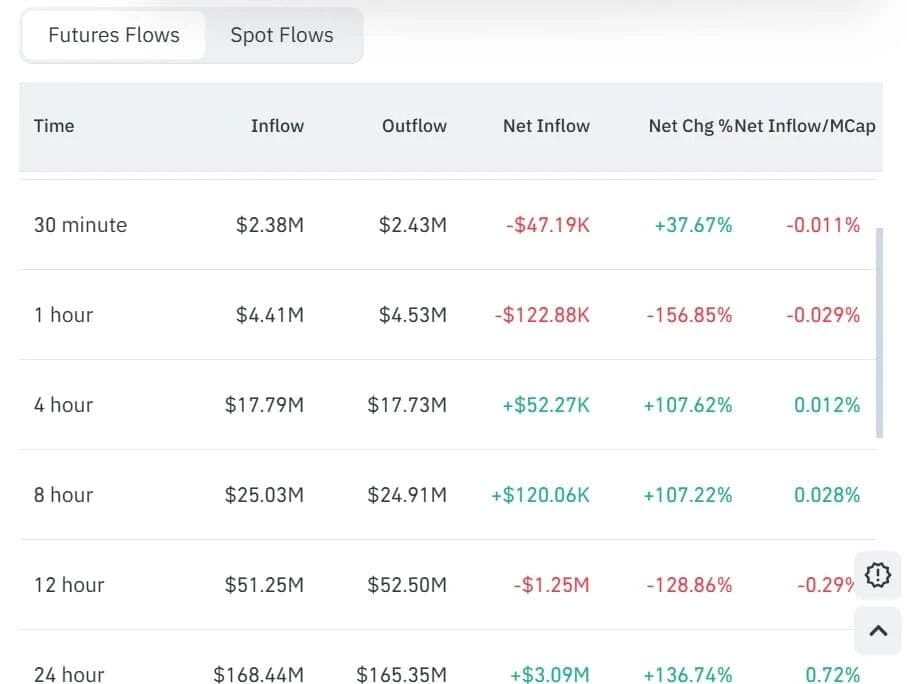Select the 8 hour row label

[63, 495]
